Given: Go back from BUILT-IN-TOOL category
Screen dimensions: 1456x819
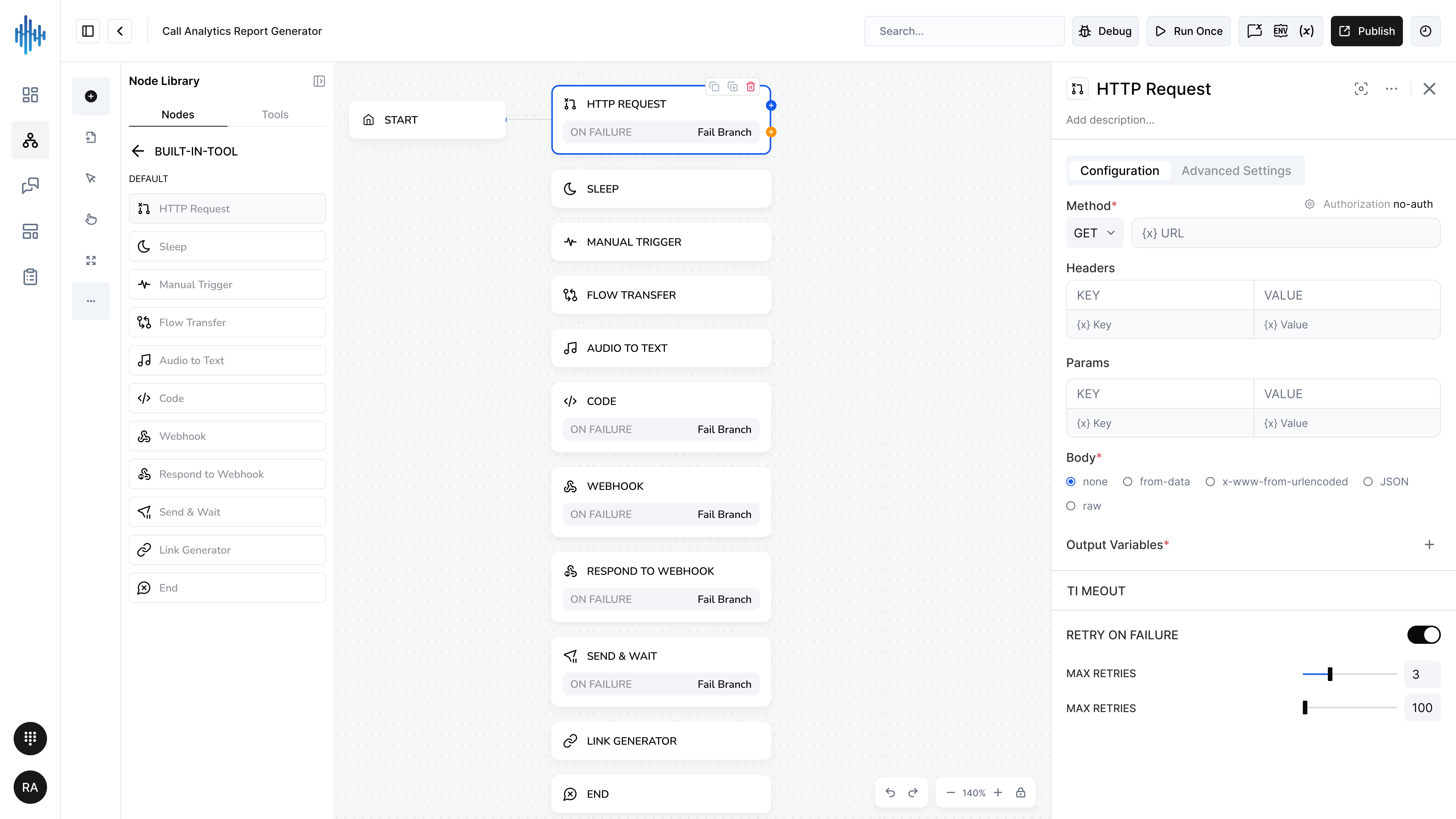Looking at the screenshot, I should (x=138, y=151).
